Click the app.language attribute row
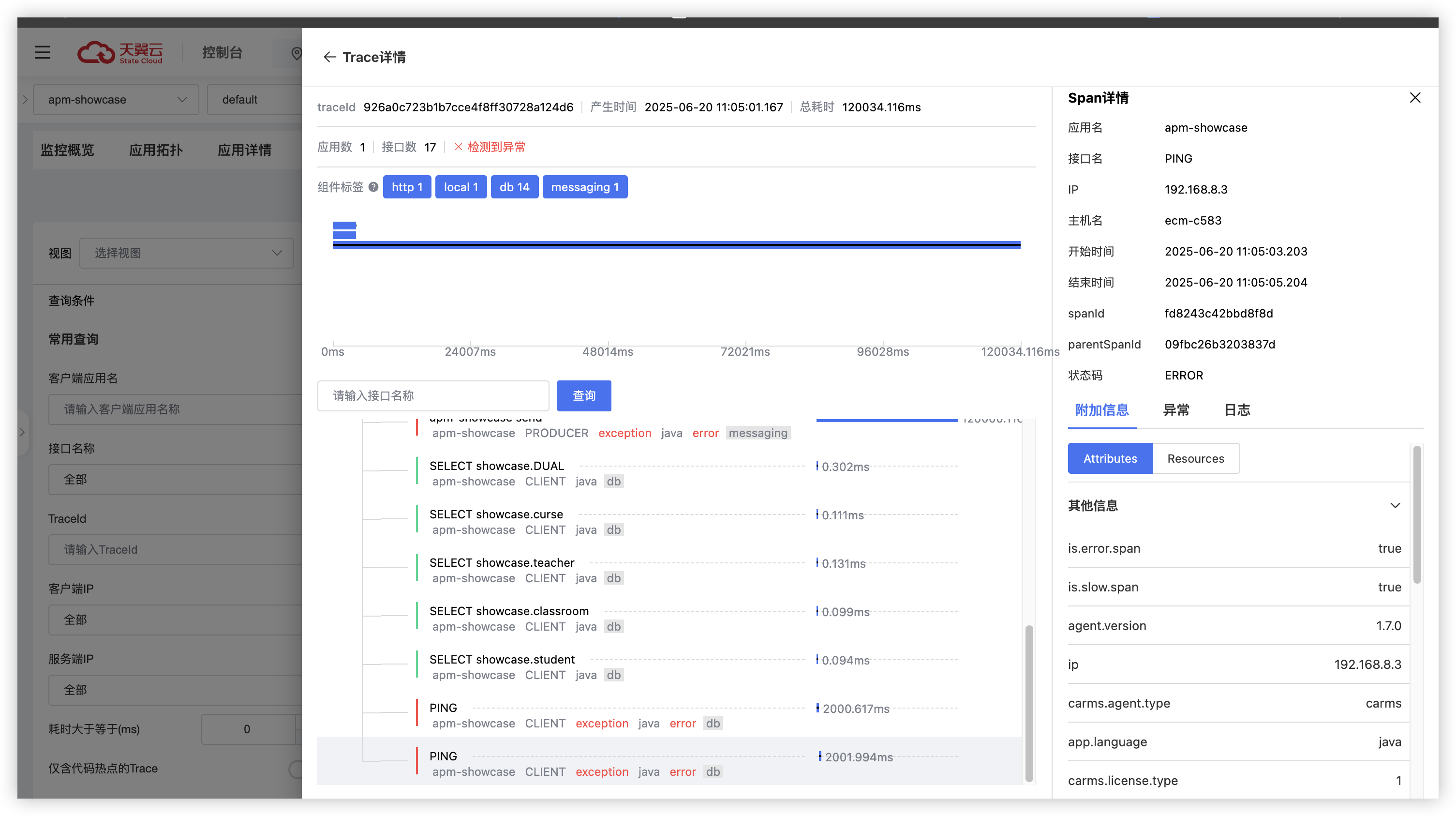Viewport: 1456px width, 816px height. tap(1234, 742)
